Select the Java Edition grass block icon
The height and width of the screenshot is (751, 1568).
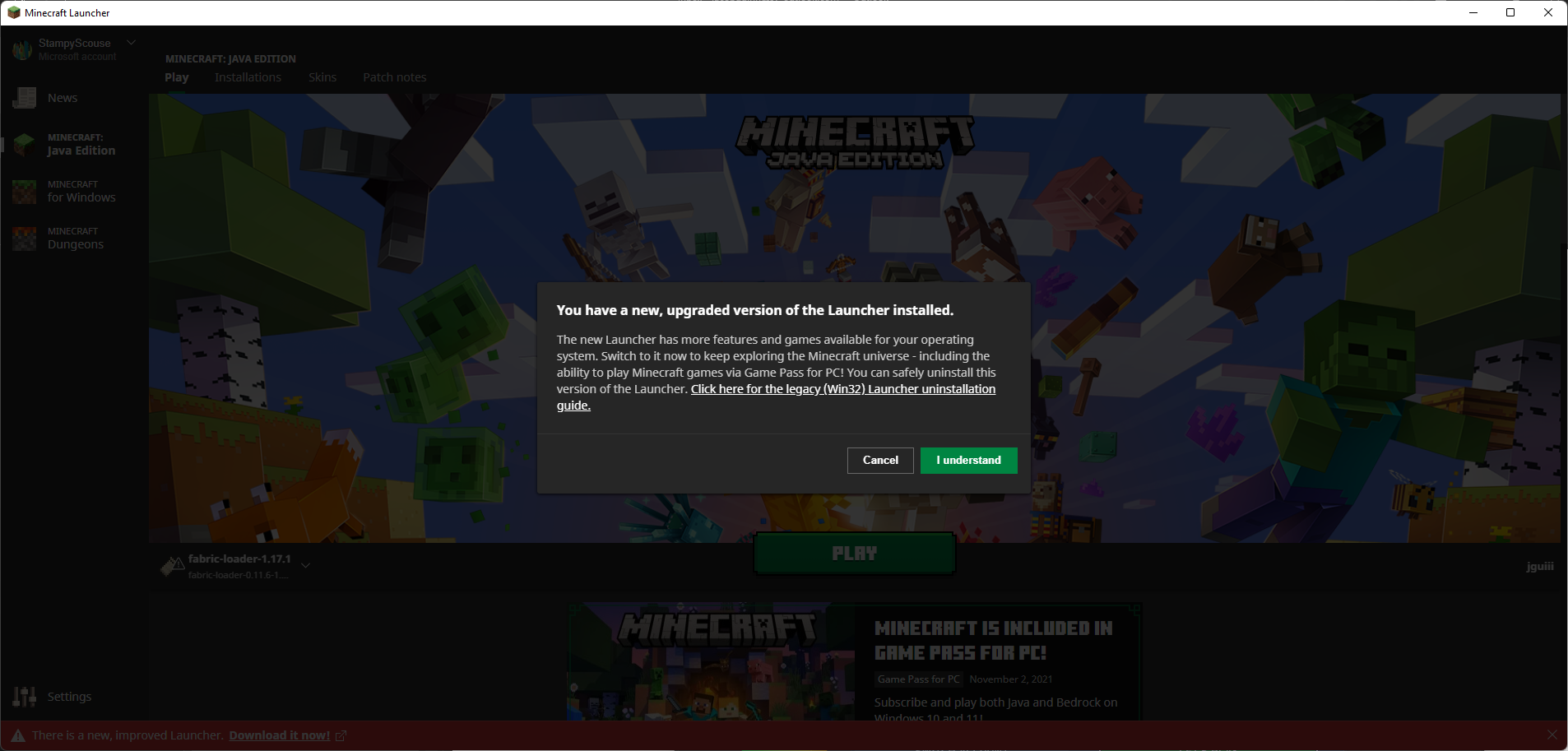[x=25, y=145]
